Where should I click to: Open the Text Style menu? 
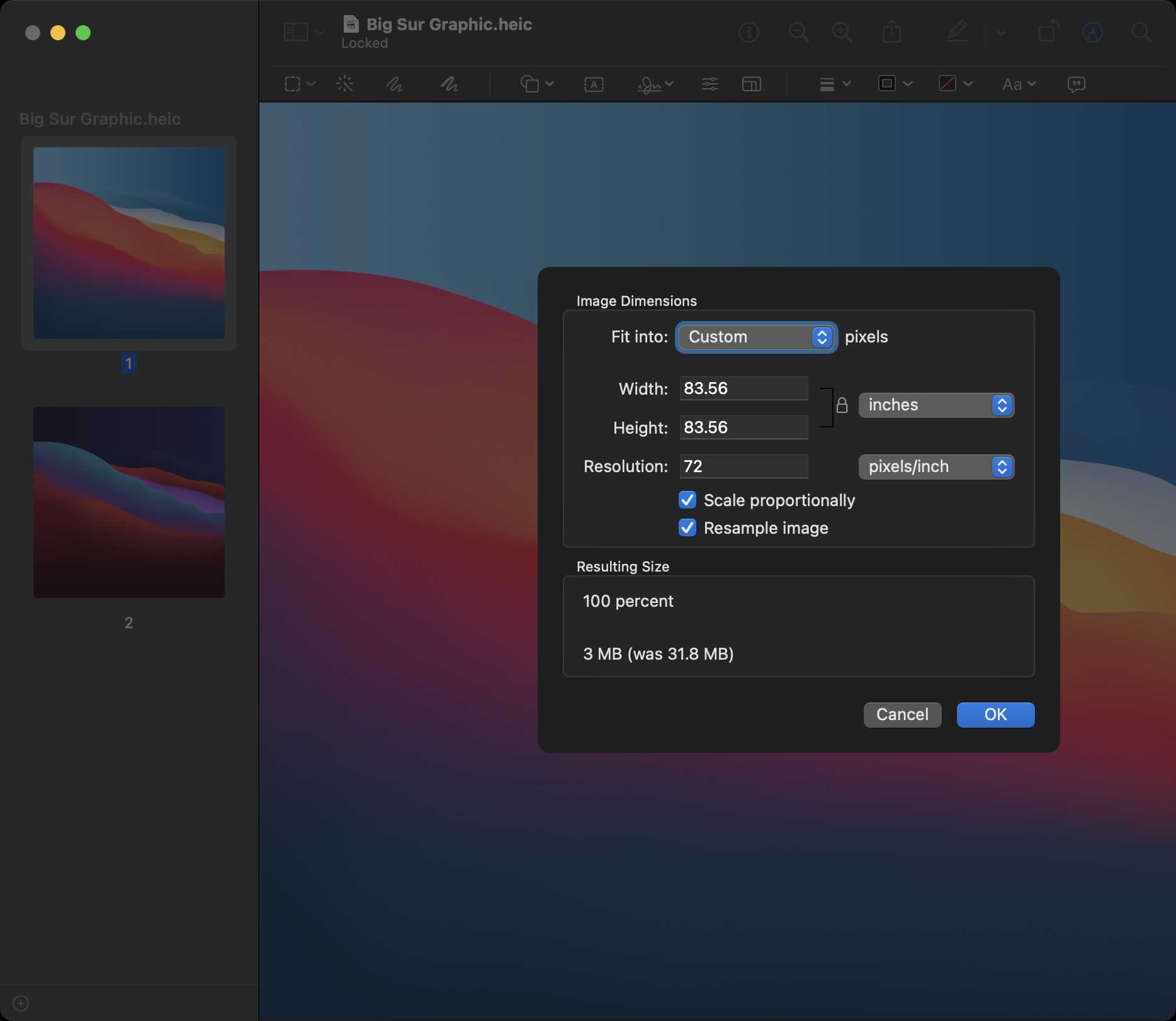1019,84
